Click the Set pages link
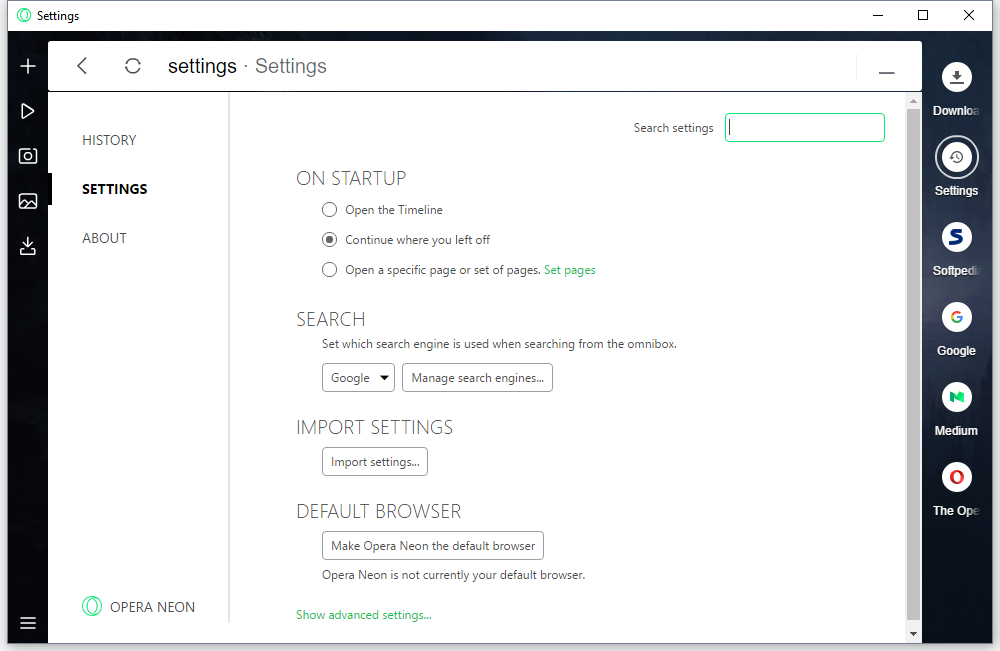 (x=570, y=270)
